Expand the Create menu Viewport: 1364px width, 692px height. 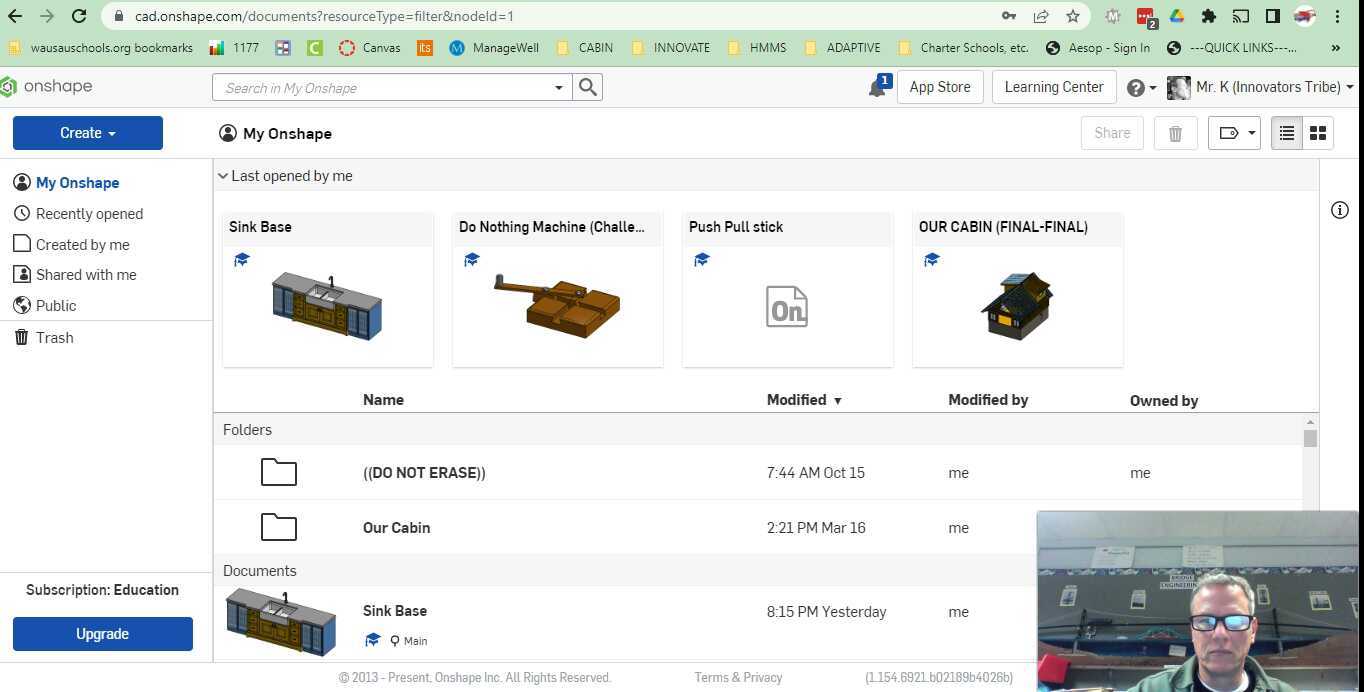(87, 132)
